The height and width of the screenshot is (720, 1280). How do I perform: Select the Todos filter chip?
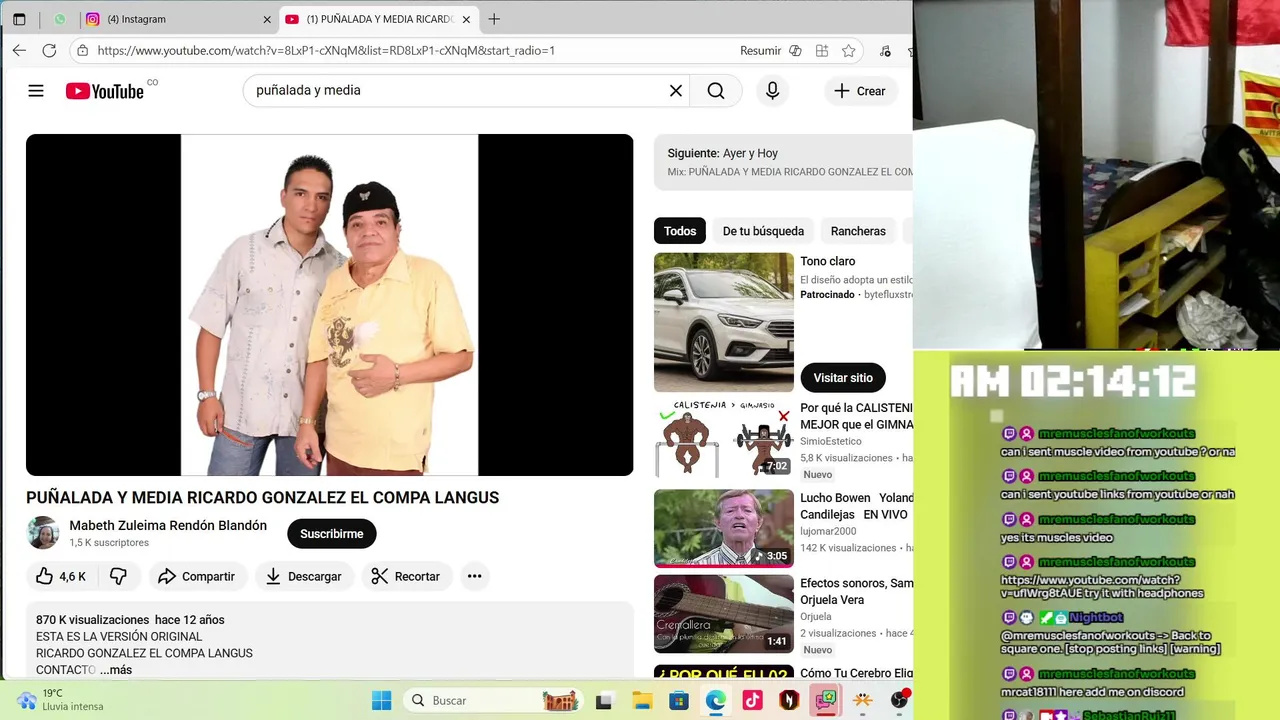tap(680, 231)
